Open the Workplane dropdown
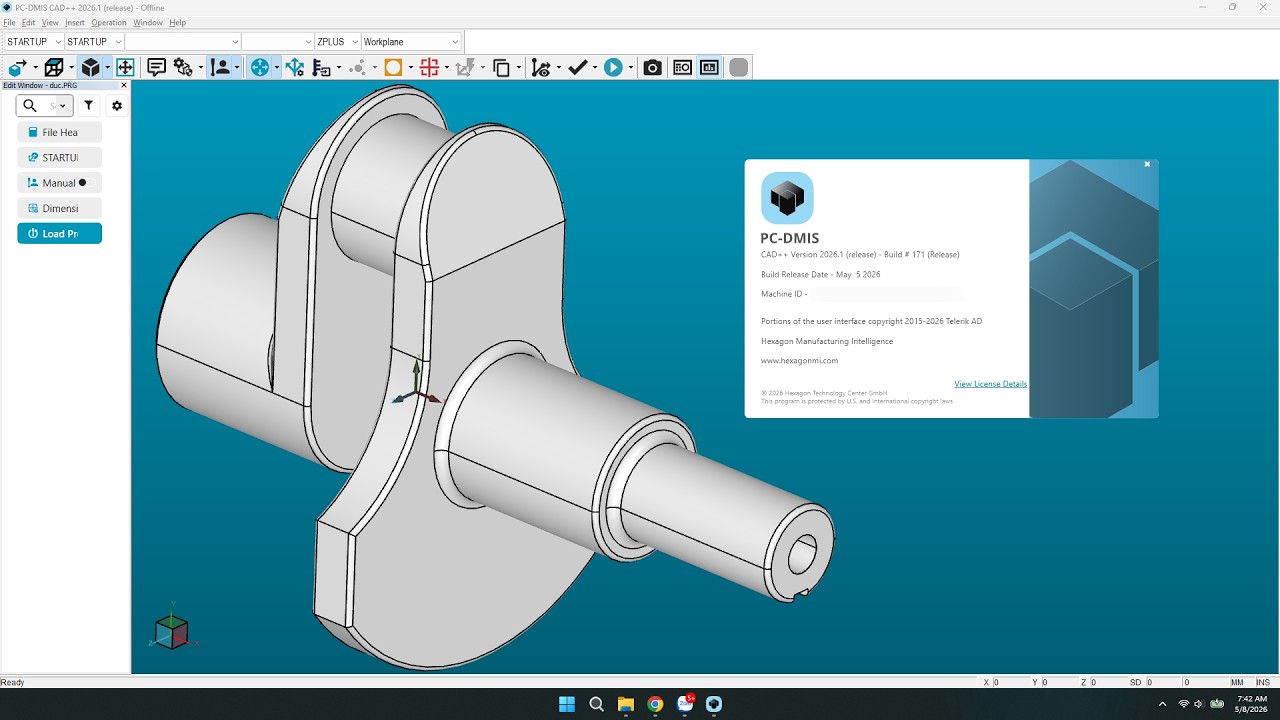Viewport: 1280px width, 720px height. pos(411,42)
